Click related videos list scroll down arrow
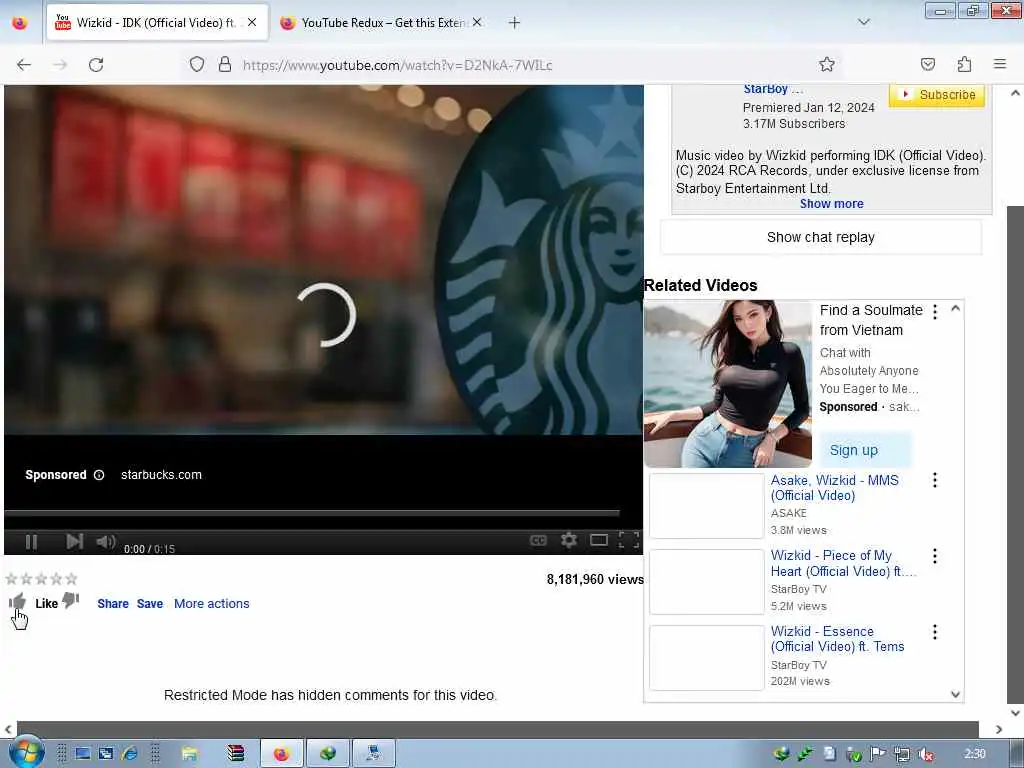The height and width of the screenshot is (768, 1024). [x=955, y=694]
